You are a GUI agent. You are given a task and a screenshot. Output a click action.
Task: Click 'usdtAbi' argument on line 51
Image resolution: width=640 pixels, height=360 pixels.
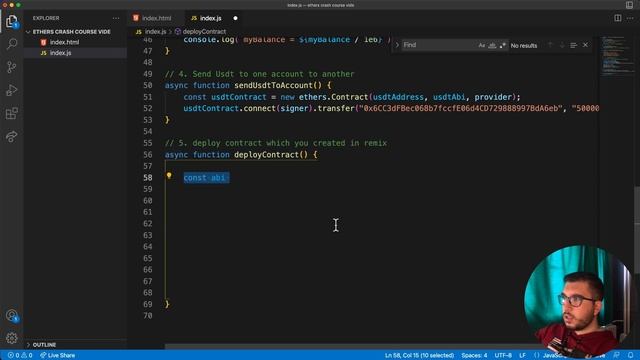449,97
